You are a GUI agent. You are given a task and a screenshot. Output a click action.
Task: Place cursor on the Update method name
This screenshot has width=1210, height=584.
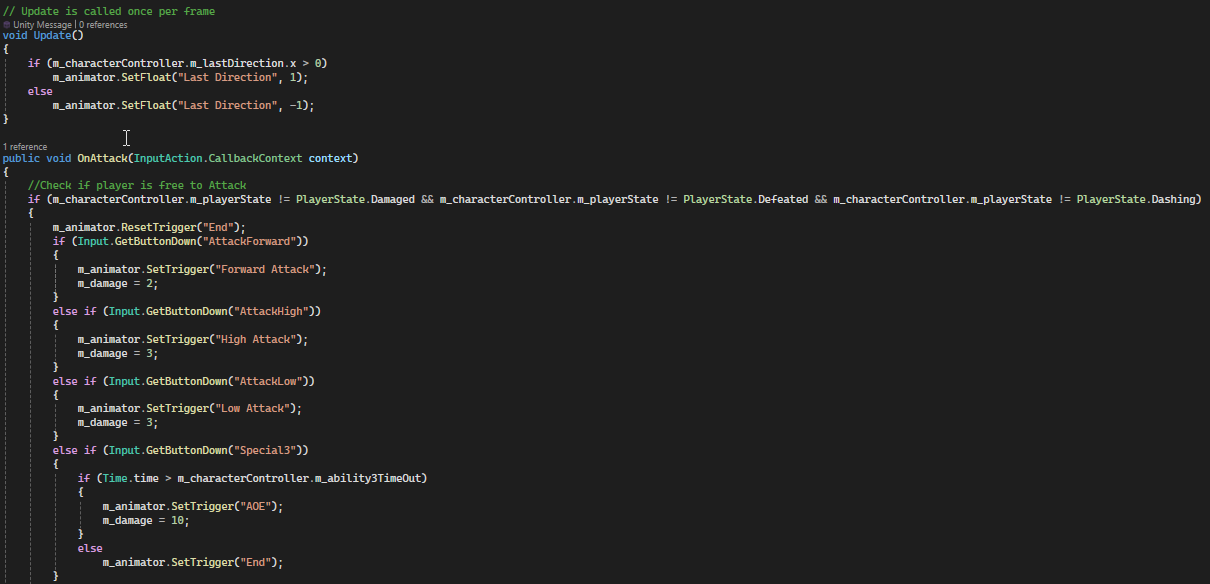point(52,35)
